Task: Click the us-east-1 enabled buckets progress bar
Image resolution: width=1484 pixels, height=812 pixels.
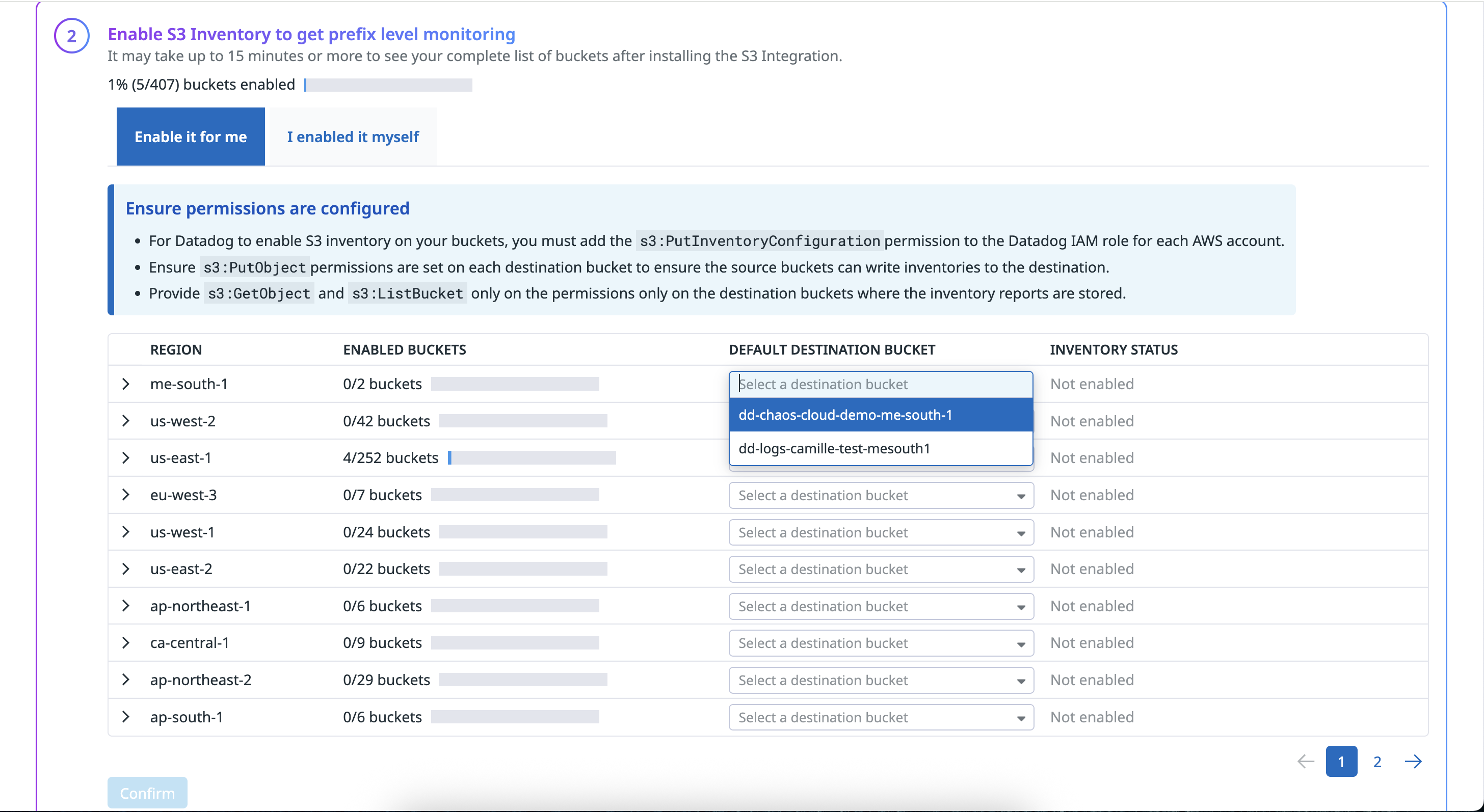Action: (x=531, y=458)
